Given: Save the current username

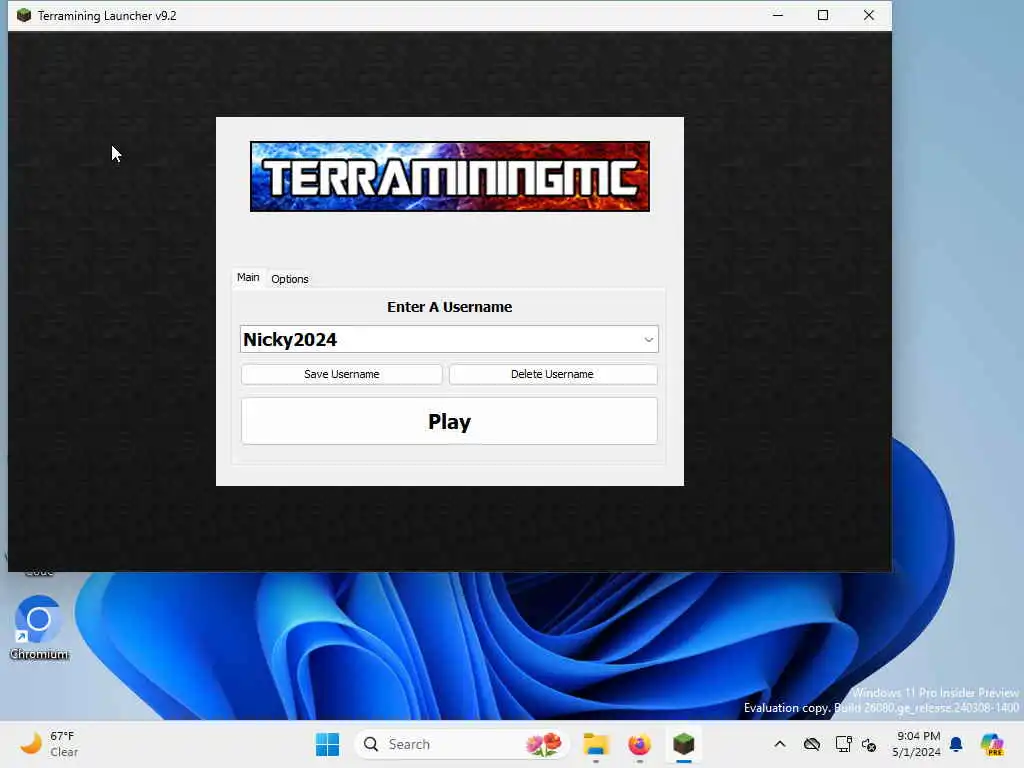Looking at the screenshot, I should click(x=342, y=374).
